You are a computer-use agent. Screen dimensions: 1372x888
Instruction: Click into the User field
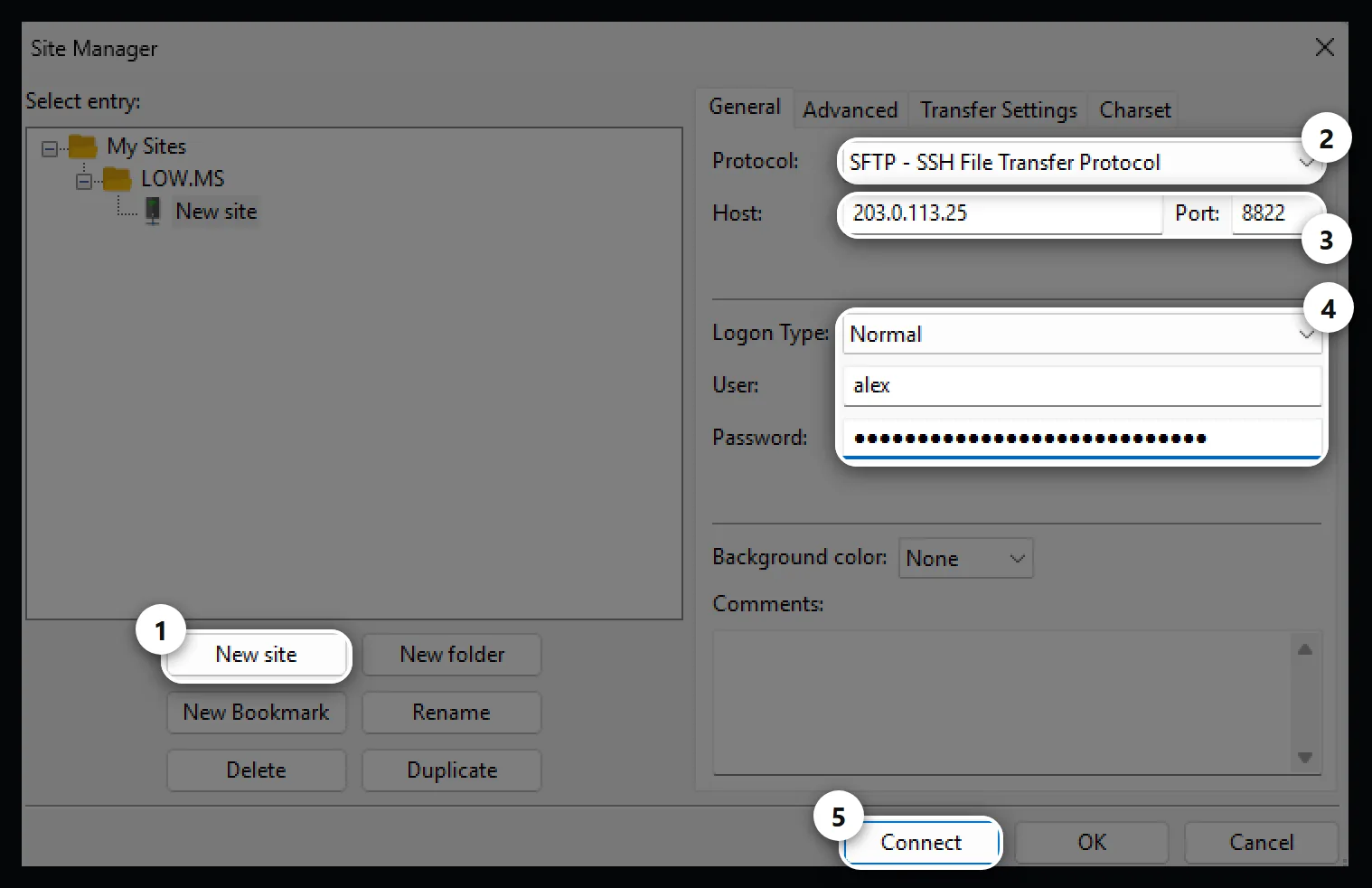pyautogui.click(x=1082, y=385)
